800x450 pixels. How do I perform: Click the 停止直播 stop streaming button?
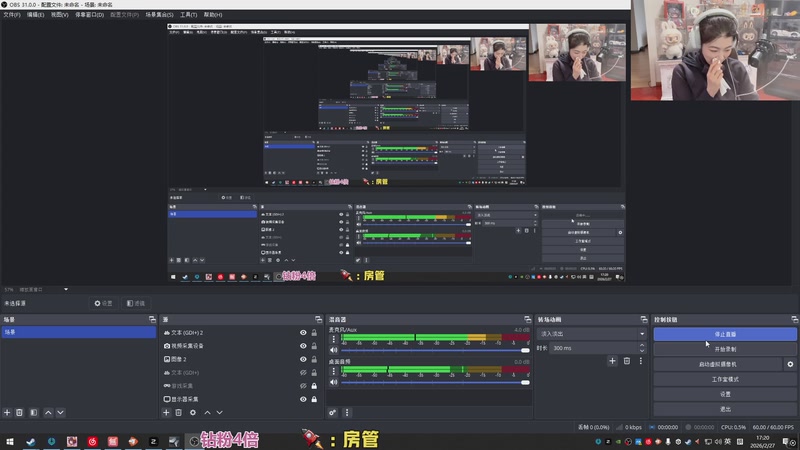tap(725, 334)
